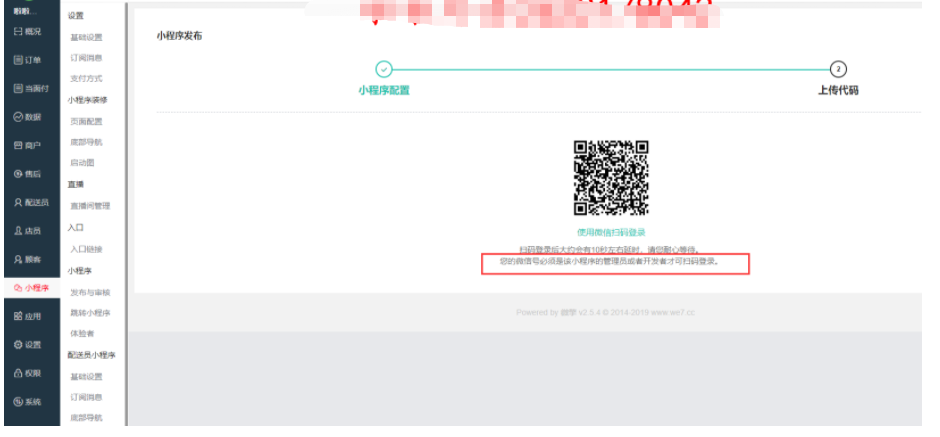This screenshot has height=437, width=940.
Task: Click the submenu vertical scrollbar
Action: [126, 214]
